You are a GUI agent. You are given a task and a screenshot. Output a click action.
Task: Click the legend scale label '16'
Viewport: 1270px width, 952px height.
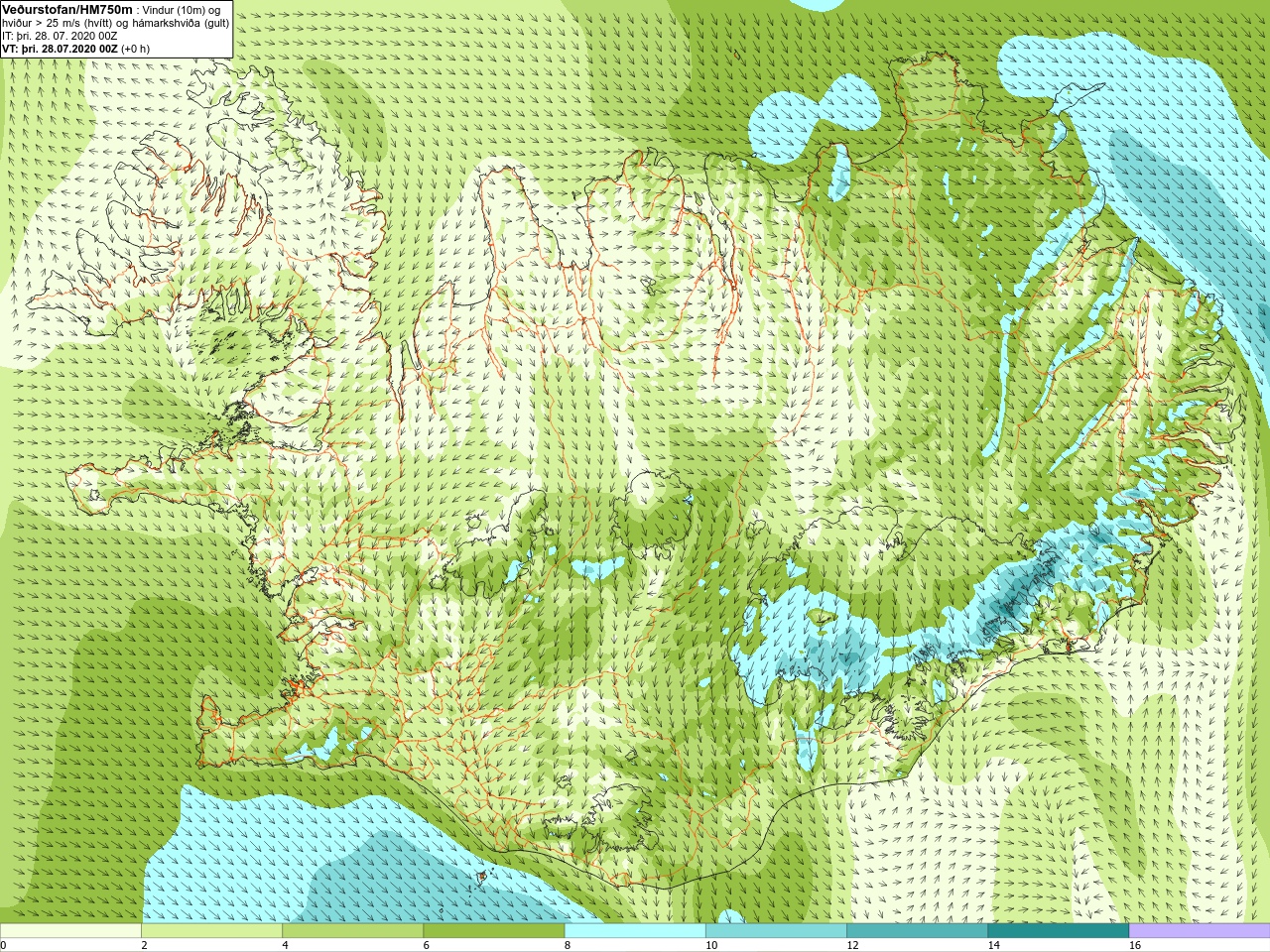[x=1135, y=945]
